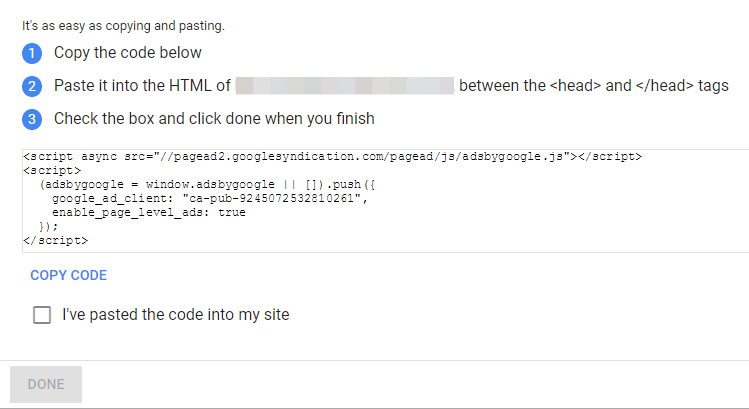Click the step 3 number circle
This screenshot has width=749, height=409.
tap(31, 119)
